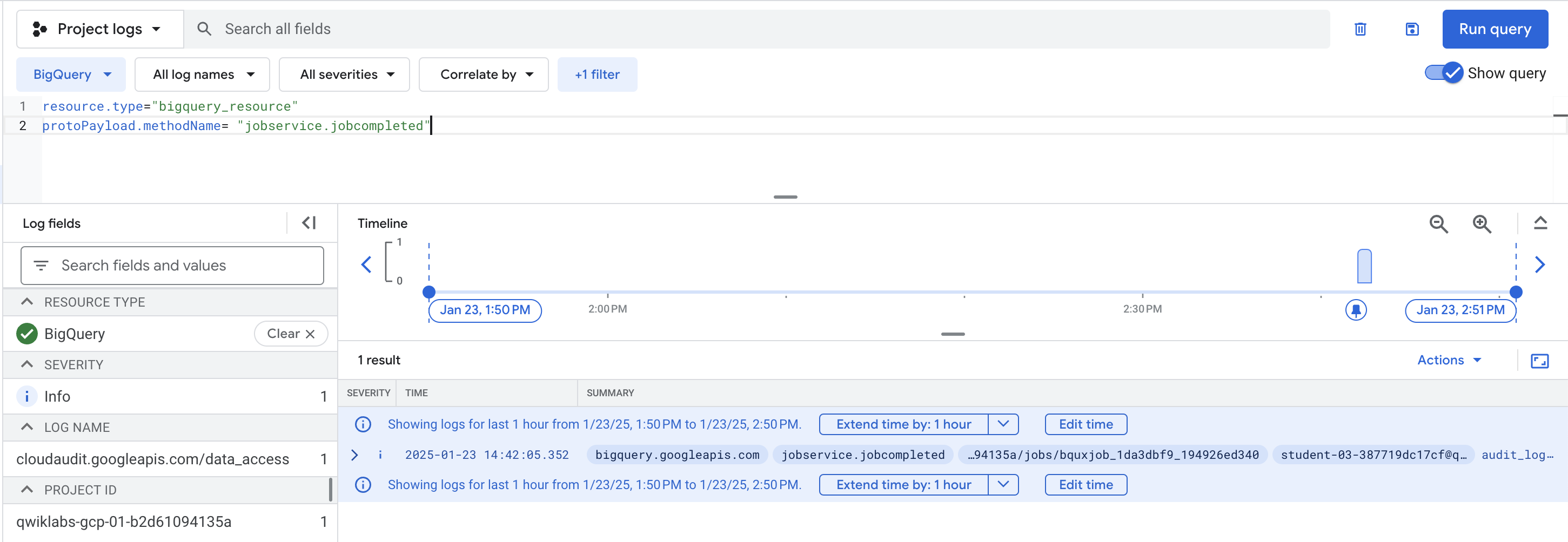The height and width of the screenshot is (542, 1568).
Task: Zoom in on the timeline
Action: 1482,224
